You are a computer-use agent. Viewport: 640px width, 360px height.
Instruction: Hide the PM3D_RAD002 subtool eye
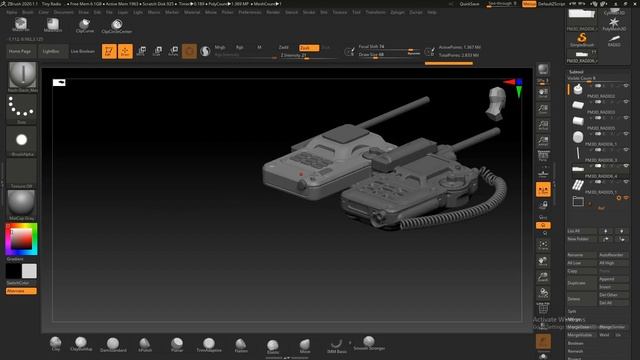click(626, 86)
